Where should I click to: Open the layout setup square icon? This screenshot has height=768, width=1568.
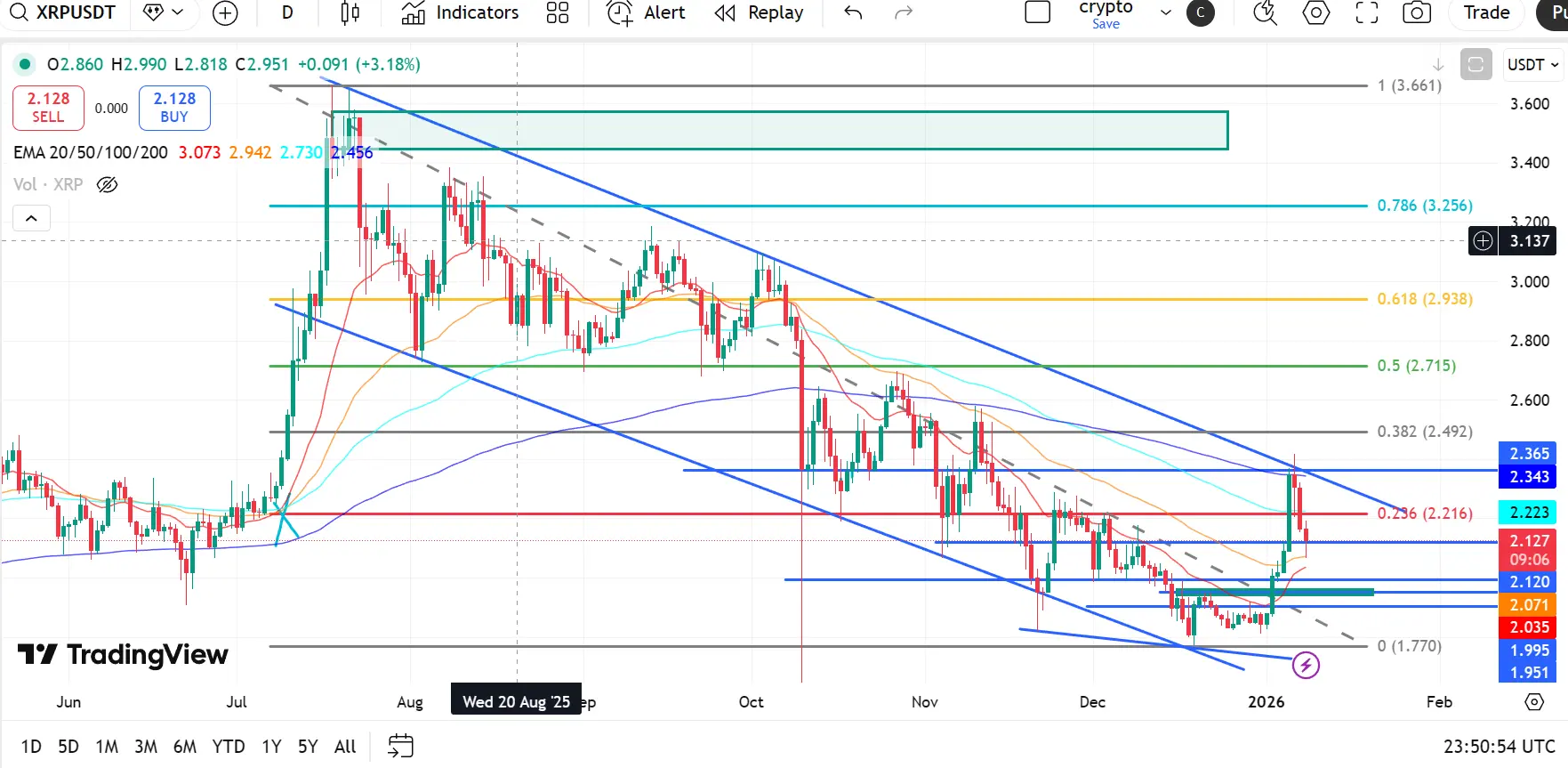click(x=1038, y=12)
